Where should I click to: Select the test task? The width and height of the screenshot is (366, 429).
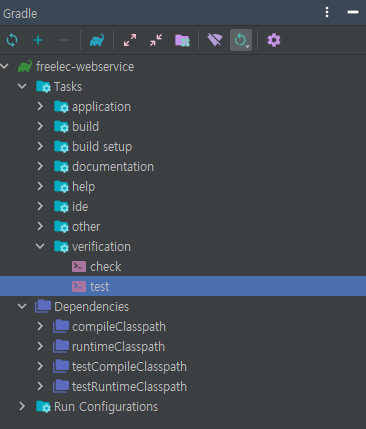pos(183,286)
